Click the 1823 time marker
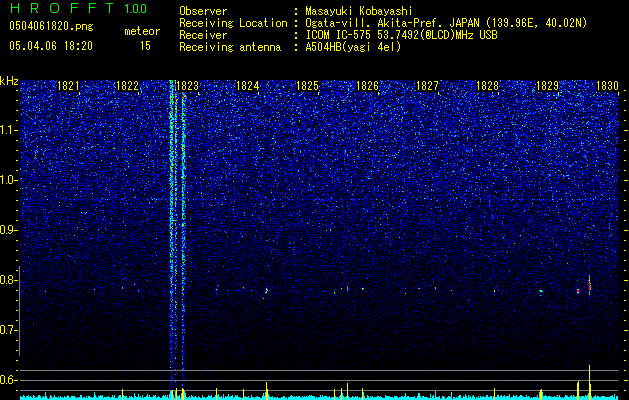629x400 pixels. click(x=188, y=86)
